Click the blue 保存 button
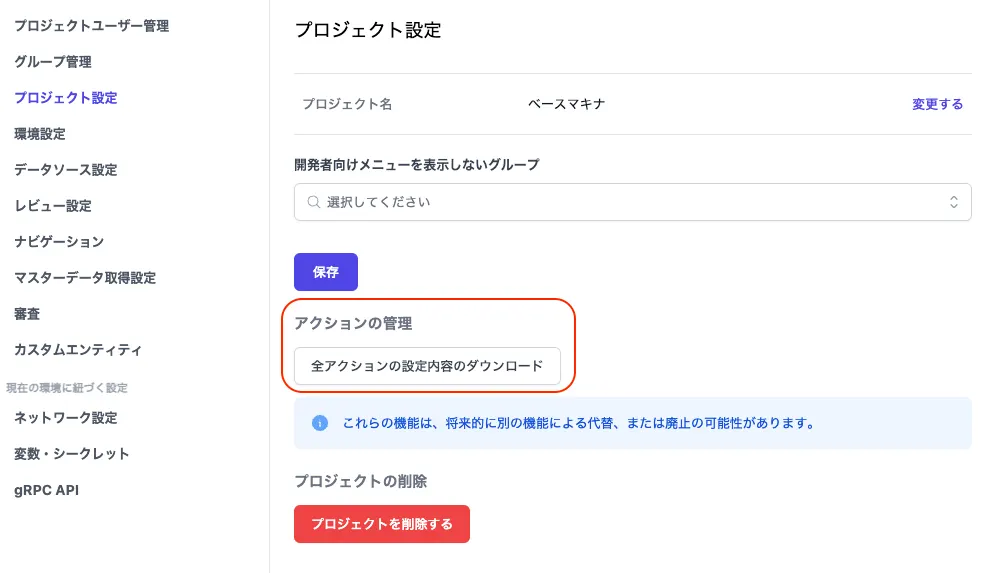The width and height of the screenshot is (983, 573). click(x=326, y=272)
